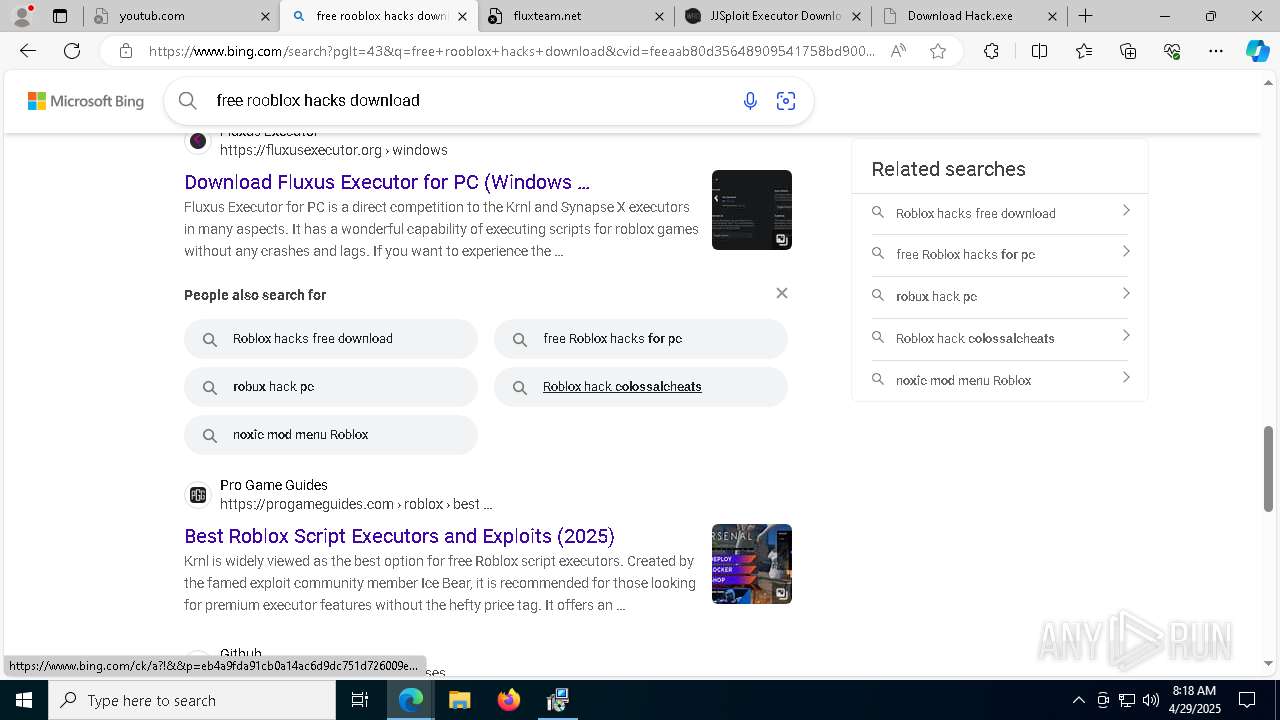1280x720 pixels.
Task: Open related search robux hack pc
Action: tap(1000, 296)
